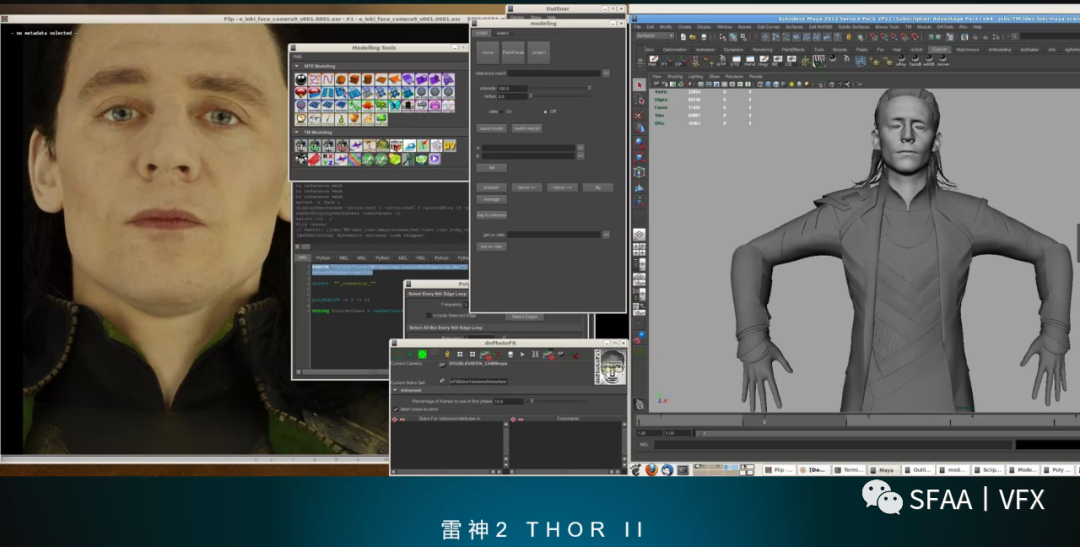Select the arrow Select tool in Maya toolbox
The width and height of the screenshot is (1080, 547).
(640, 85)
